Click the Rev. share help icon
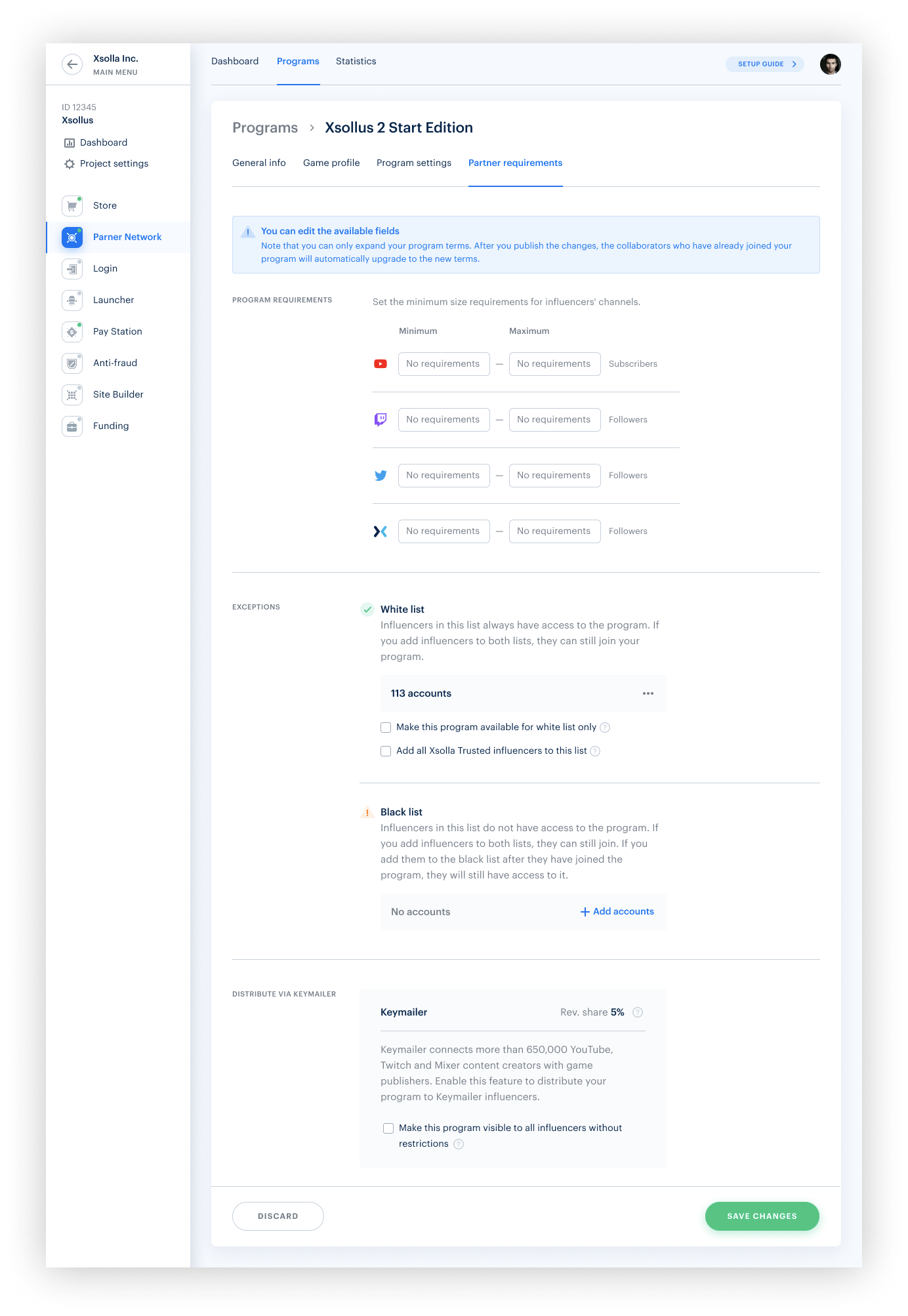The height and width of the screenshot is (1316, 908). (x=638, y=1012)
